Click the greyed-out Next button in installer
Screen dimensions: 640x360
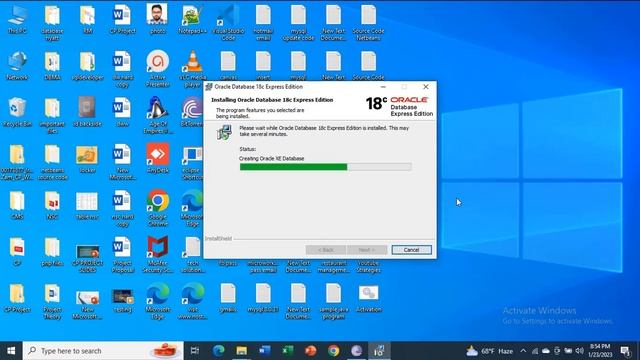coord(367,250)
